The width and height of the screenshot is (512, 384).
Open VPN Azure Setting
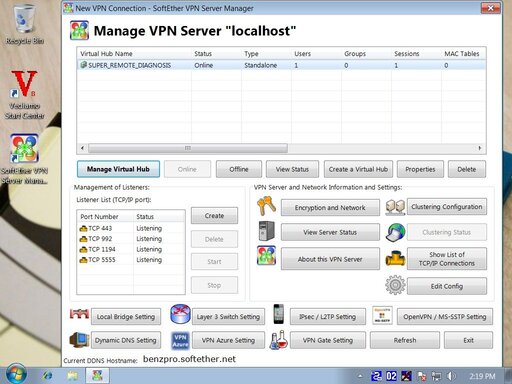[x=228, y=340]
